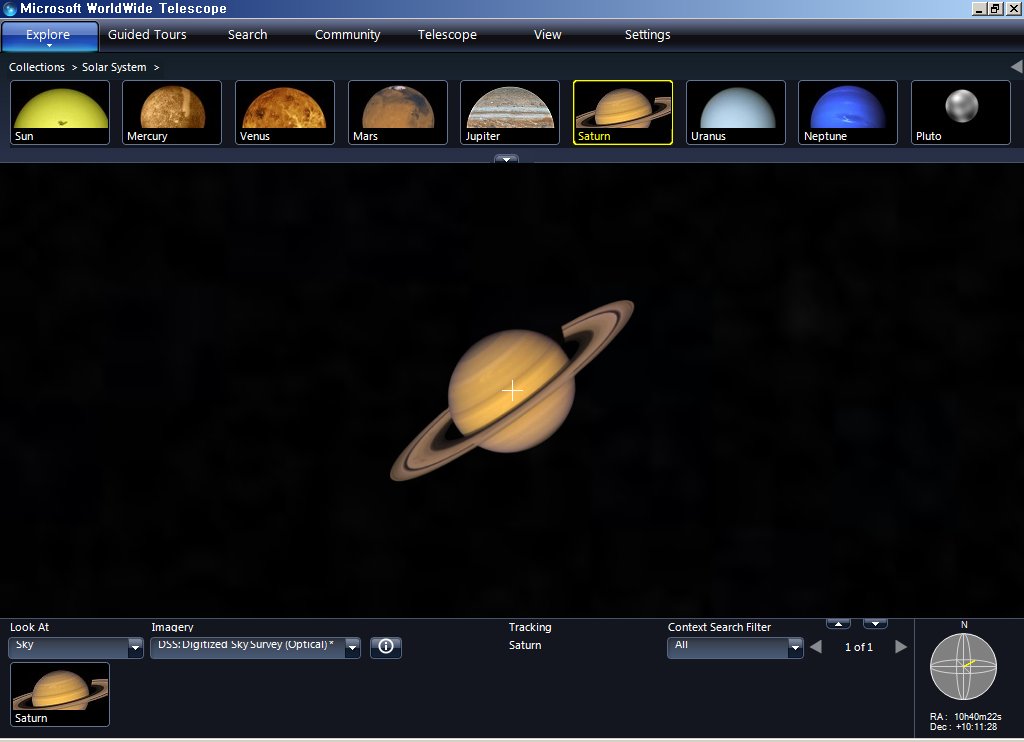
Task: Select the Uranus thumbnail
Action: 736,112
